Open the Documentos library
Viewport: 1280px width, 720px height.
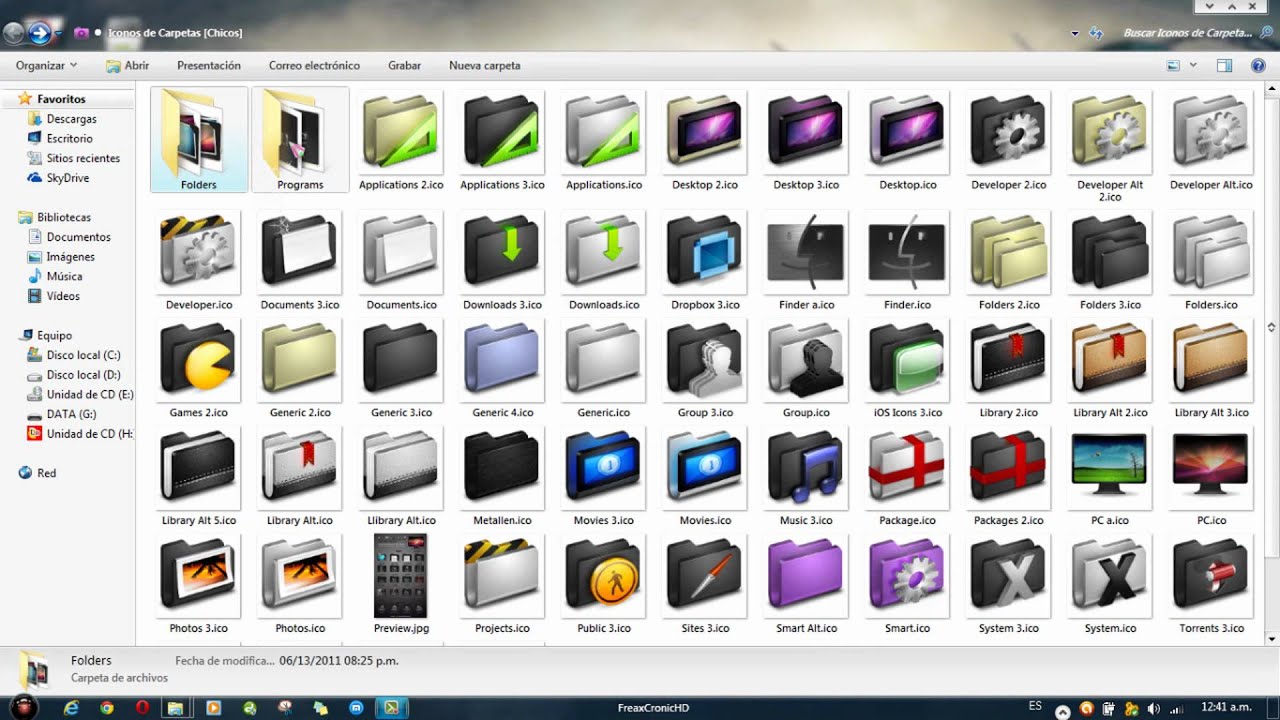click(x=78, y=237)
